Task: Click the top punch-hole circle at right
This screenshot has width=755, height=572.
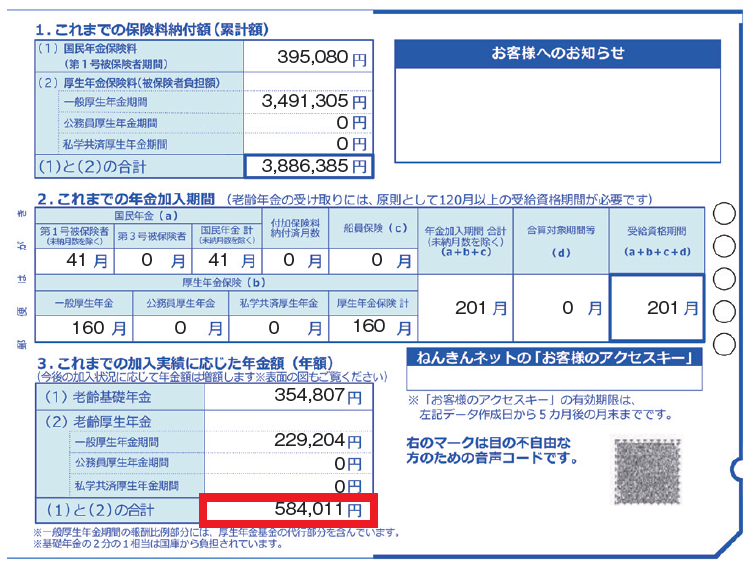Action: [x=724, y=214]
